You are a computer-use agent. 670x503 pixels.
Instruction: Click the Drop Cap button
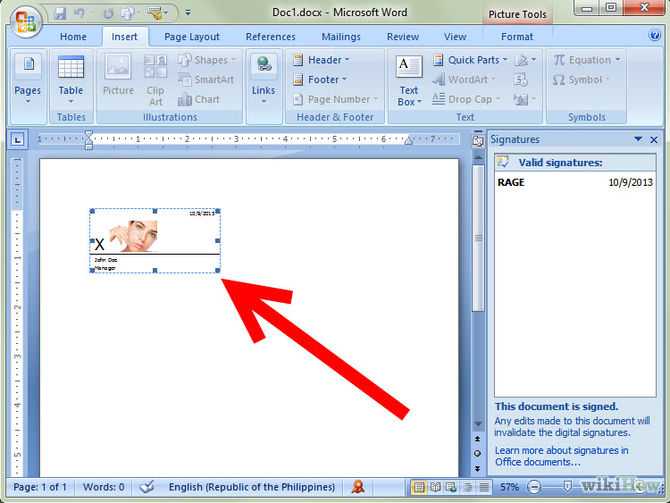[466, 100]
